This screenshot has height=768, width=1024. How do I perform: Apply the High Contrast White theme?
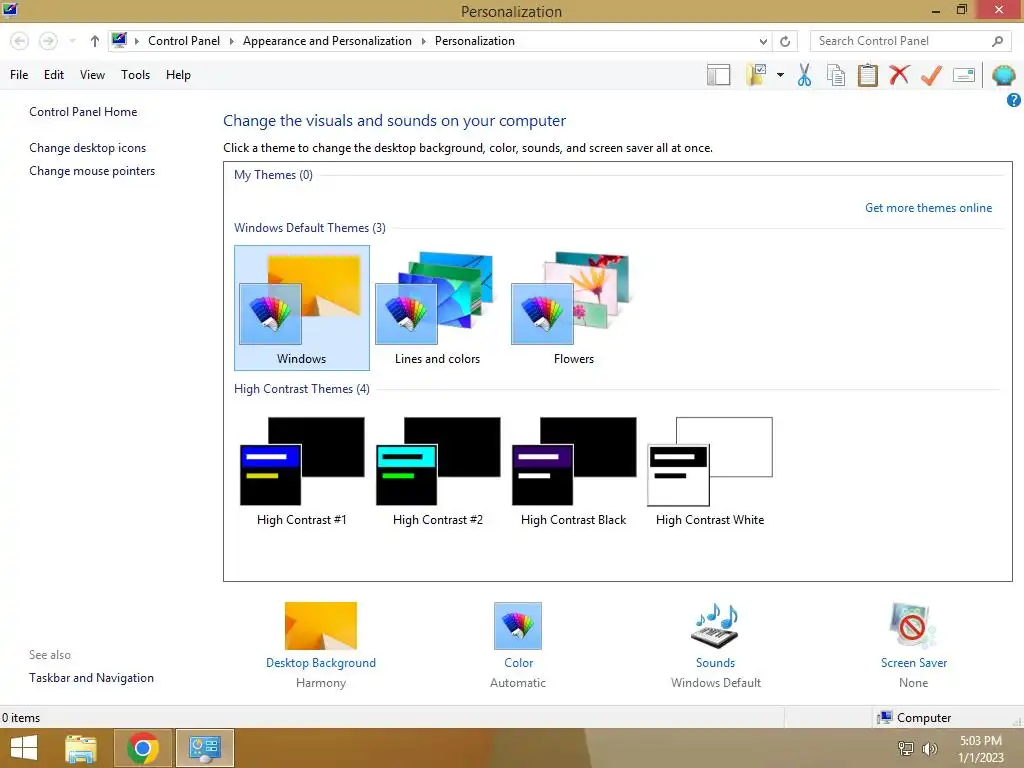(x=710, y=472)
